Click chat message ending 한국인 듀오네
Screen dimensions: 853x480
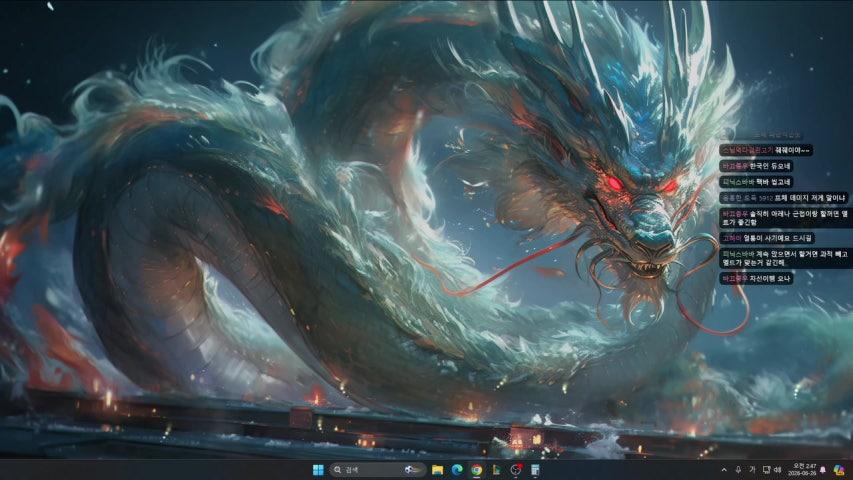757,165
